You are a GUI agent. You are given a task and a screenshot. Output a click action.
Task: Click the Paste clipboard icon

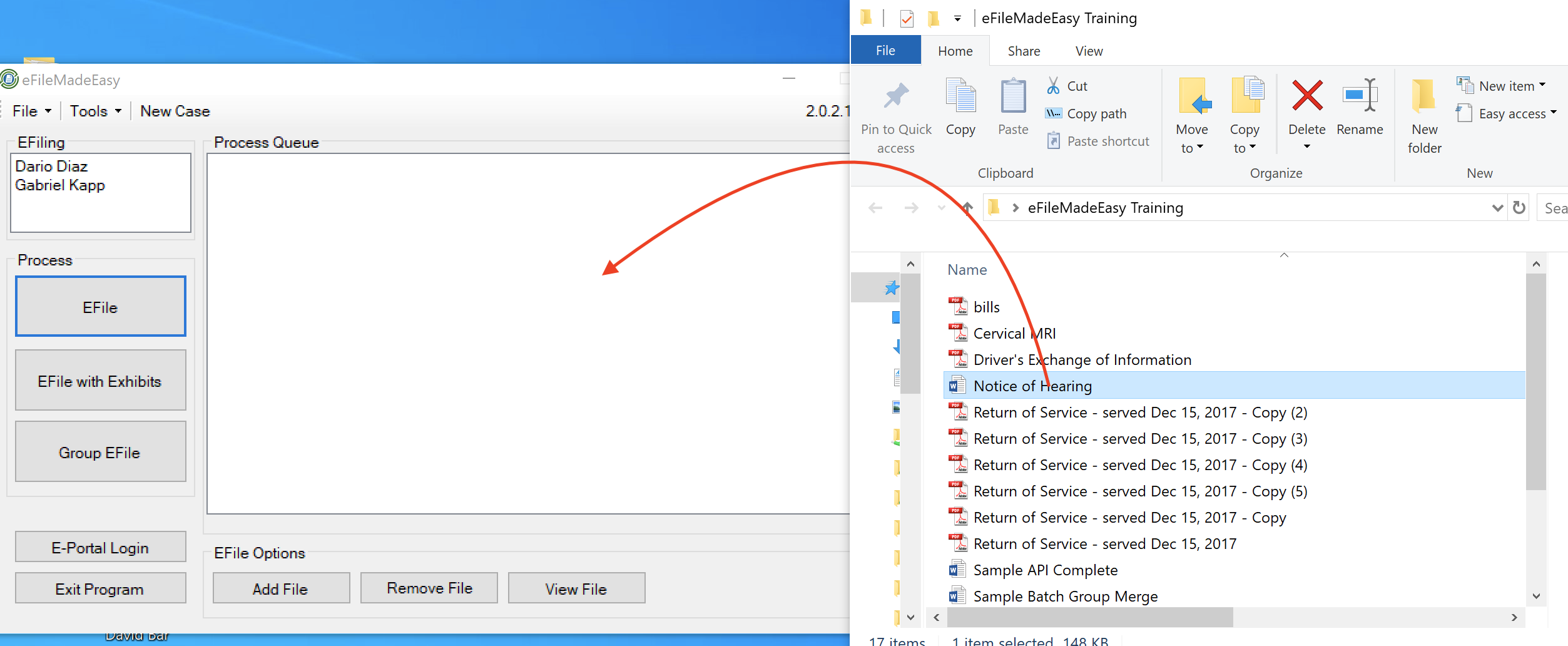(1013, 96)
